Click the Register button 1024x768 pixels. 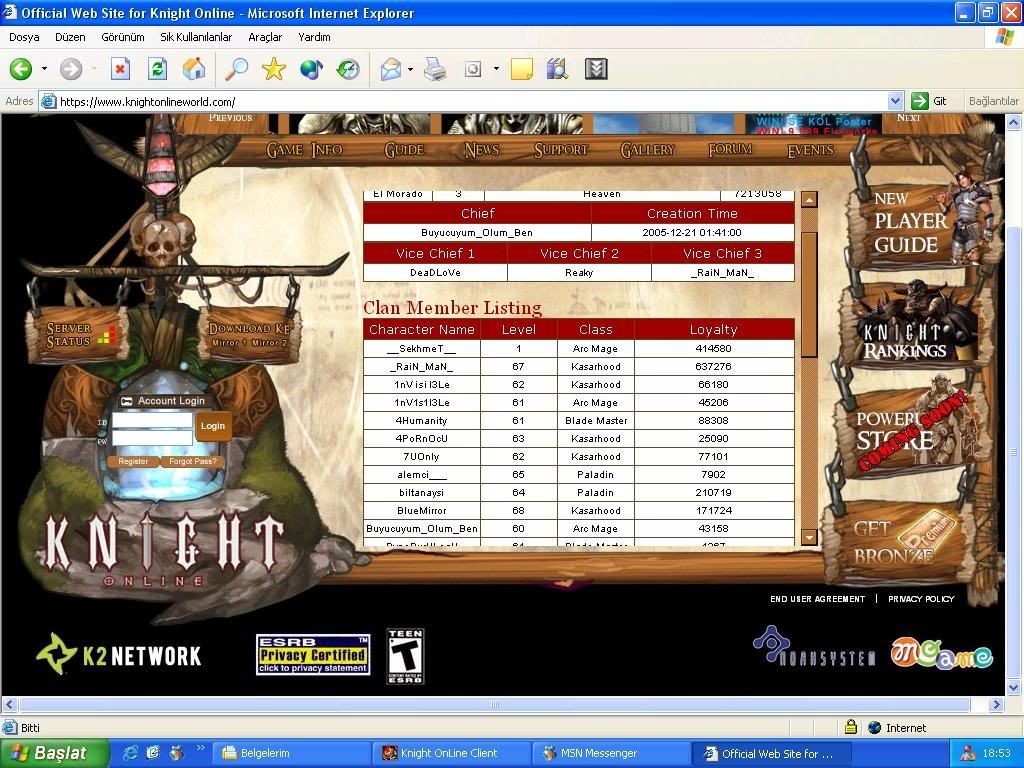click(x=133, y=461)
